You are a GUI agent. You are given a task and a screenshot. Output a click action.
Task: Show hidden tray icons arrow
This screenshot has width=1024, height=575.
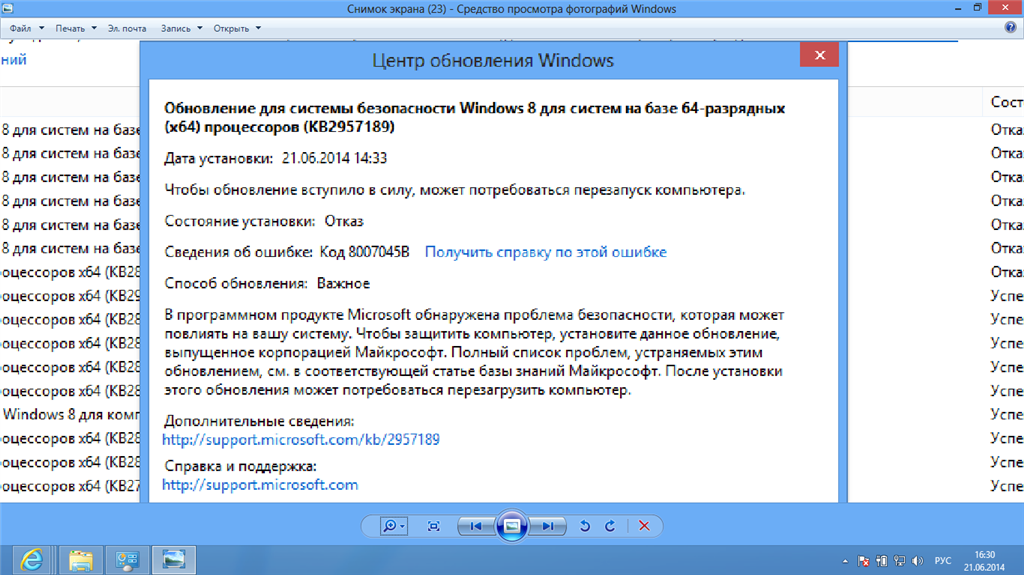click(x=845, y=561)
